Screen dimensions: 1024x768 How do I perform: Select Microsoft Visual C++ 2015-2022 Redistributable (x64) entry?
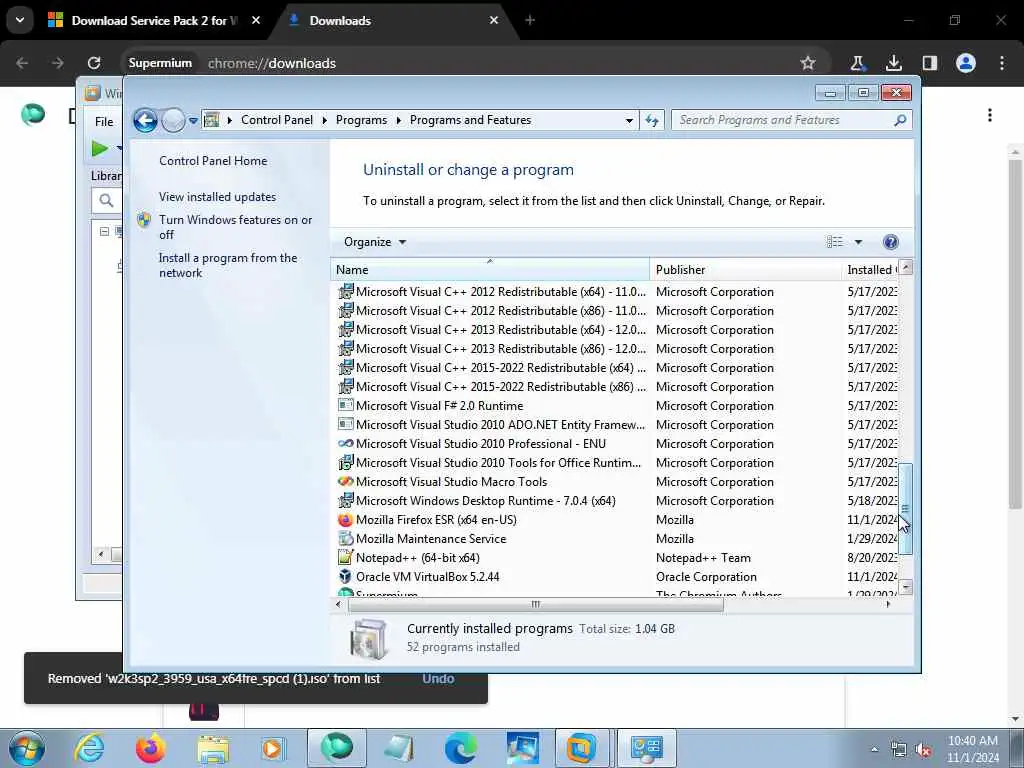[x=614, y=368]
